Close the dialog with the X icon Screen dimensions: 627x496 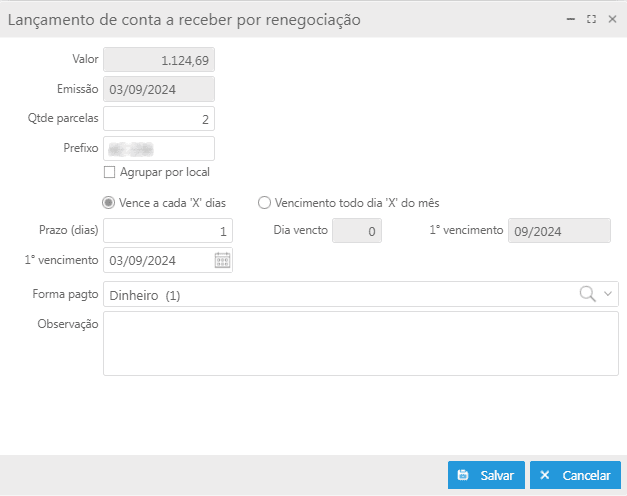pyautogui.click(x=612, y=19)
